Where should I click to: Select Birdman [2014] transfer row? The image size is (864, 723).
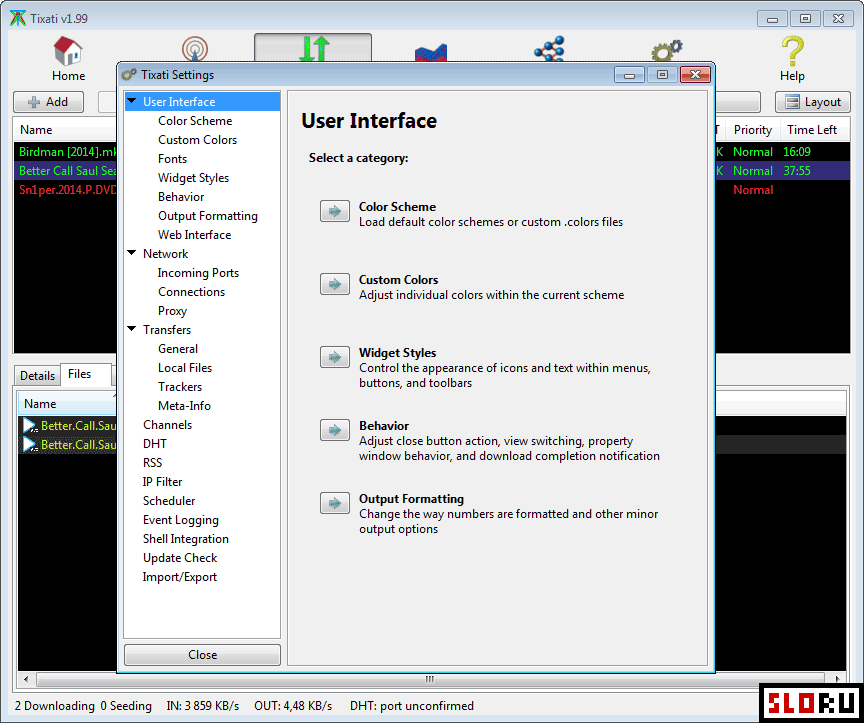67,152
